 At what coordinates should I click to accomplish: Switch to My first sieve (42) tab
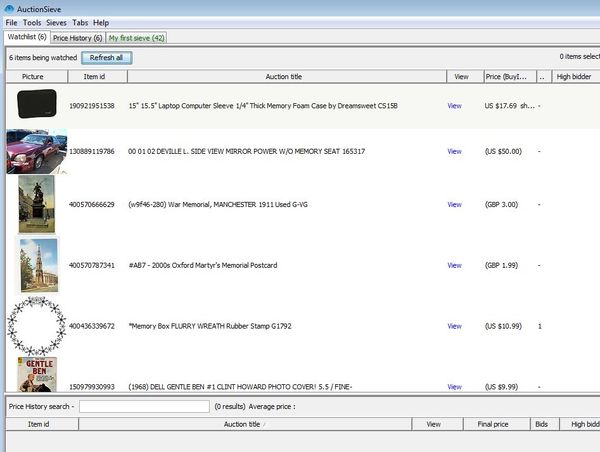click(x=137, y=38)
